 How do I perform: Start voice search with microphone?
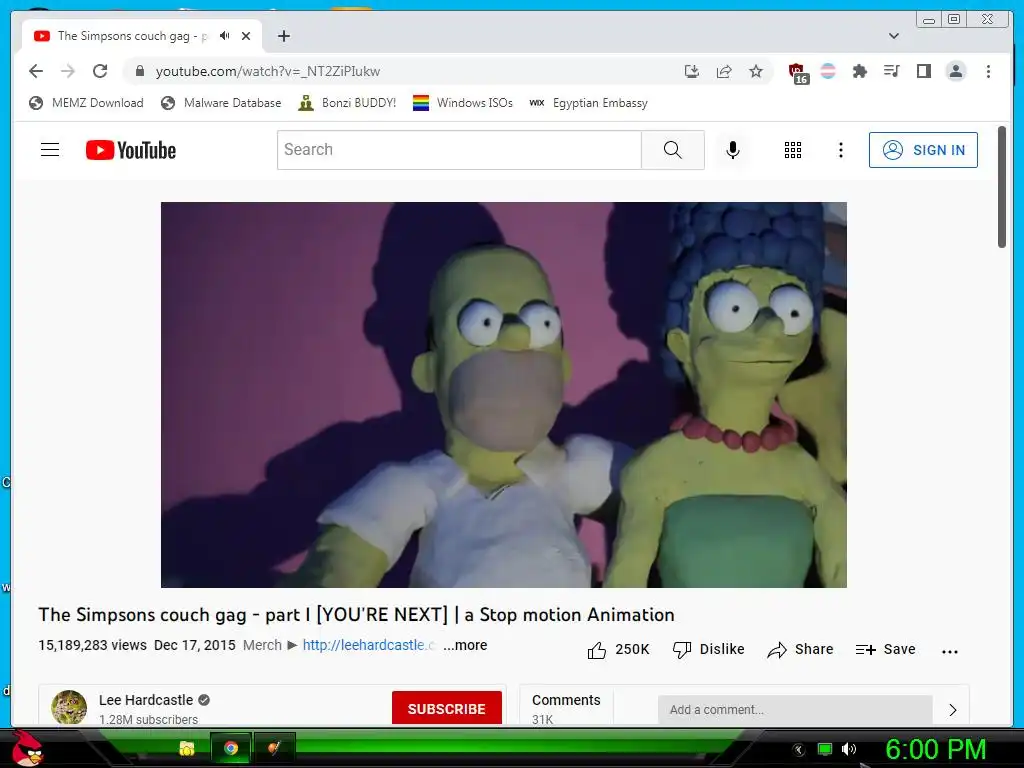[x=733, y=150]
